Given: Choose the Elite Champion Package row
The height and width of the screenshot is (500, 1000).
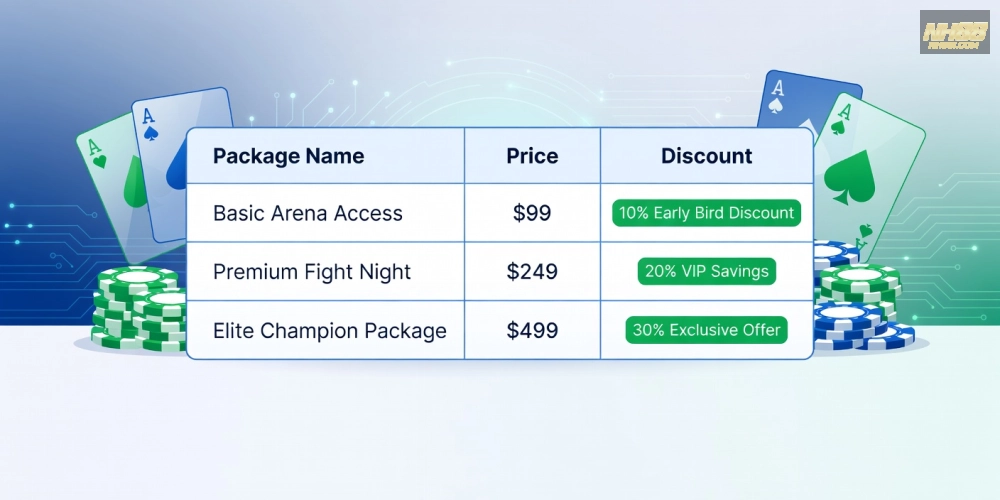Looking at the screenshot, I should 330,330.
